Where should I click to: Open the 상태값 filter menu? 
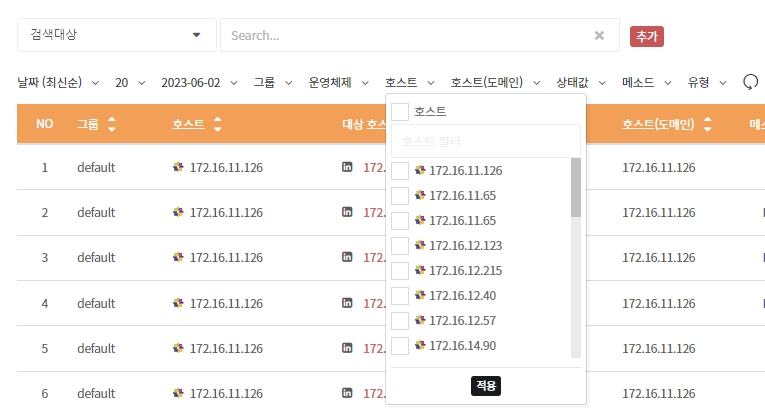point(580,82)
